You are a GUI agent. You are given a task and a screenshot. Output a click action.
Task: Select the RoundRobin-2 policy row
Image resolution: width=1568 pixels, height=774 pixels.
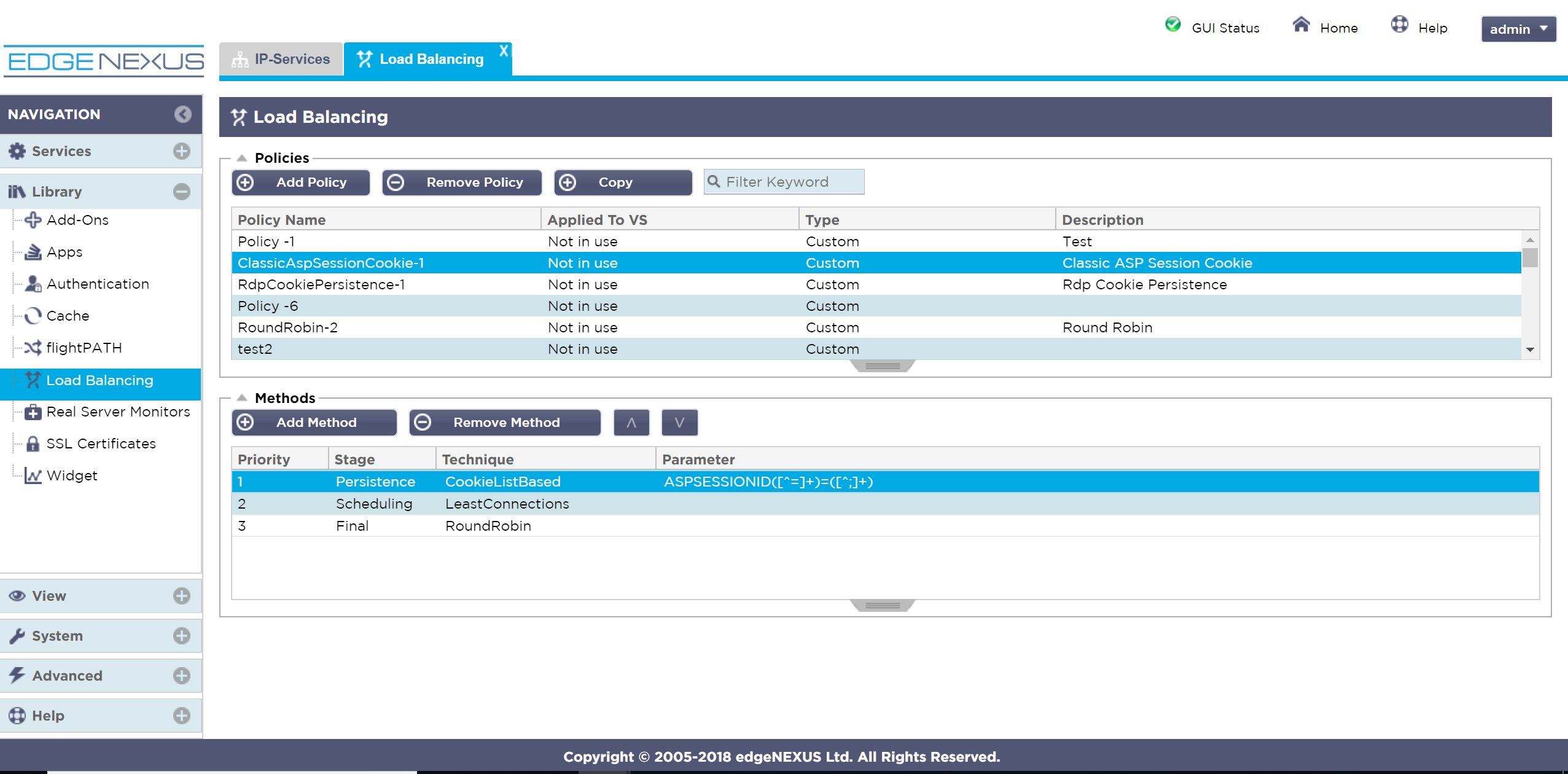[876, 327]
